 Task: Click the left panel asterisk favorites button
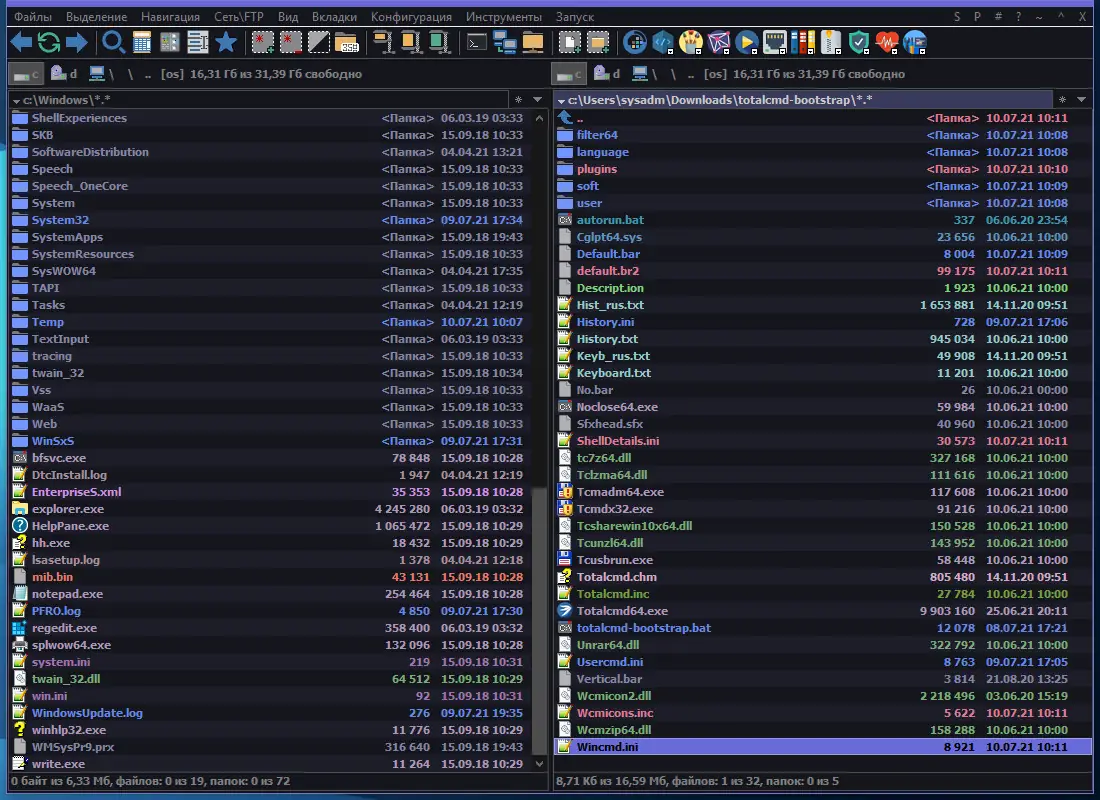point(518,100)
